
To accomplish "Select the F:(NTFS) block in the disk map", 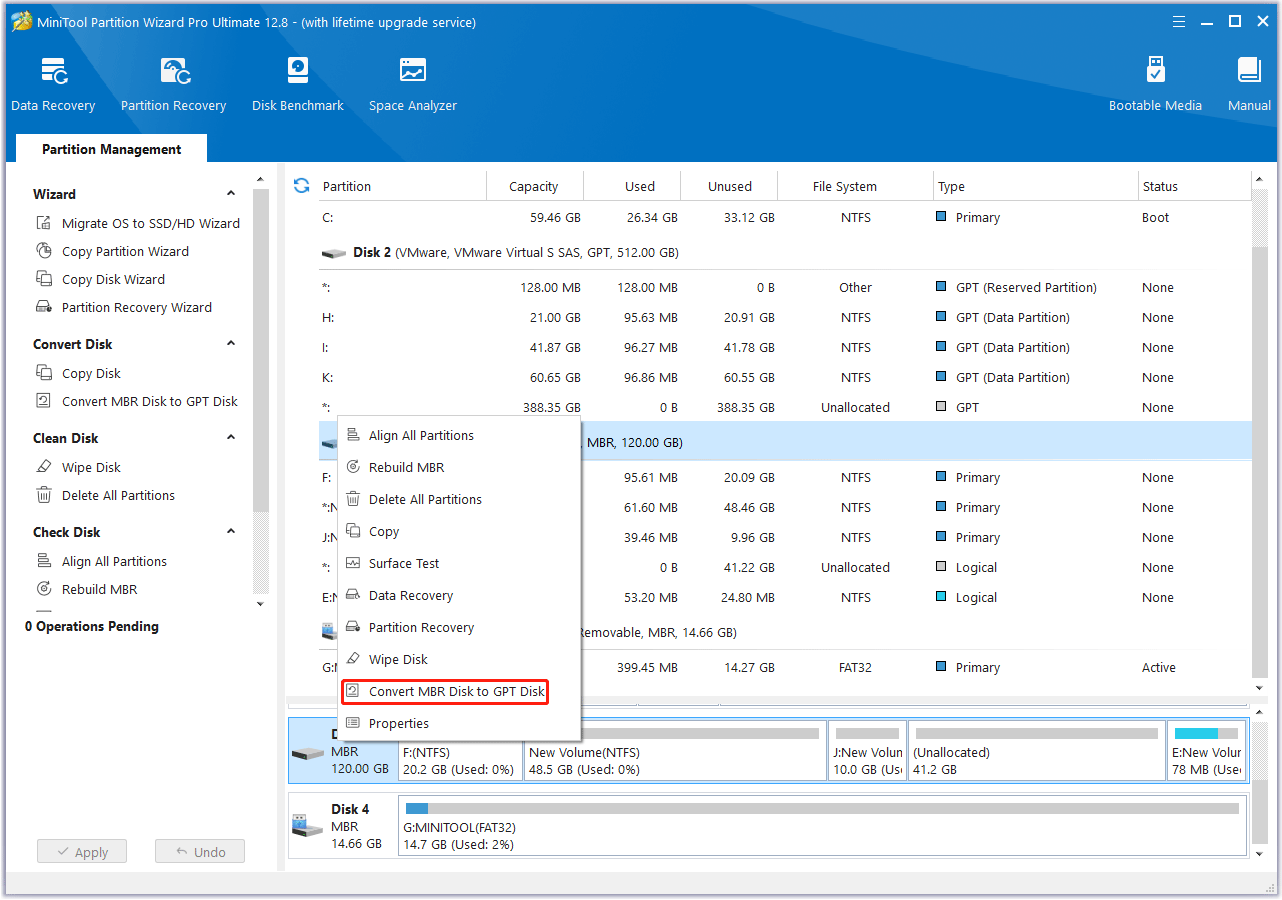I will 460,750.
